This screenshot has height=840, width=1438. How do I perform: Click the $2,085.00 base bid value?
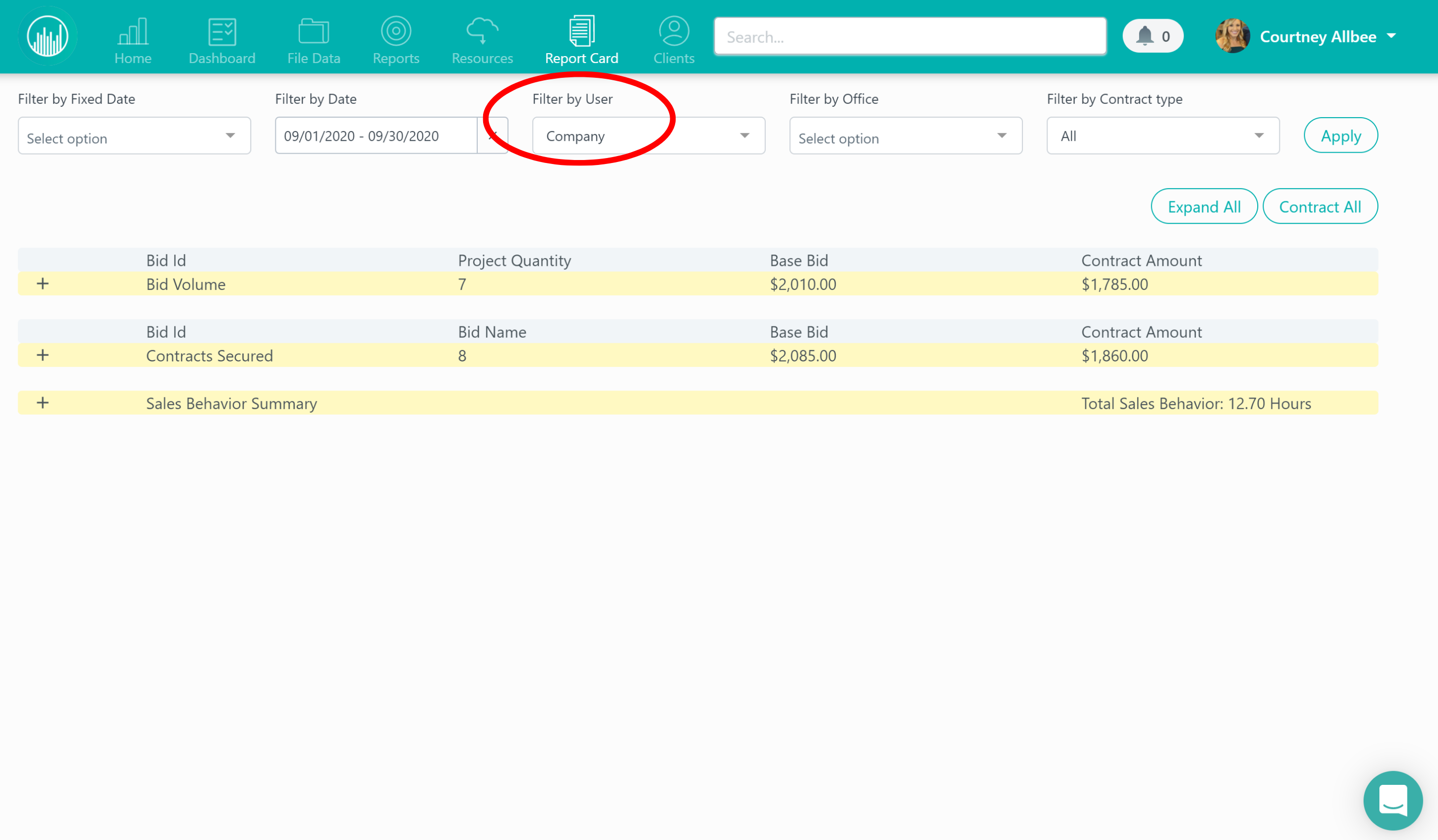[x=803, y=355]
